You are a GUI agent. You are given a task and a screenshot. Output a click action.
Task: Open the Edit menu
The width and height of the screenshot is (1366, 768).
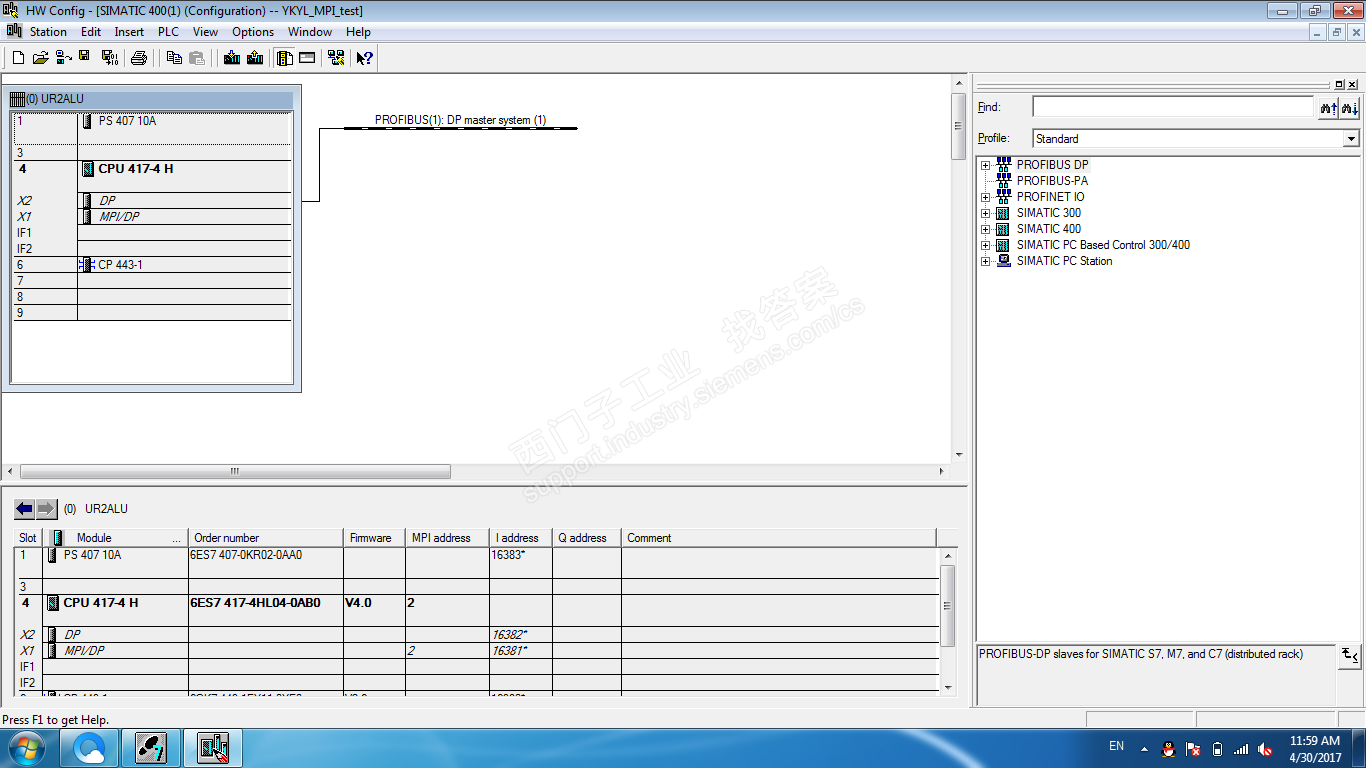(91, 32)
